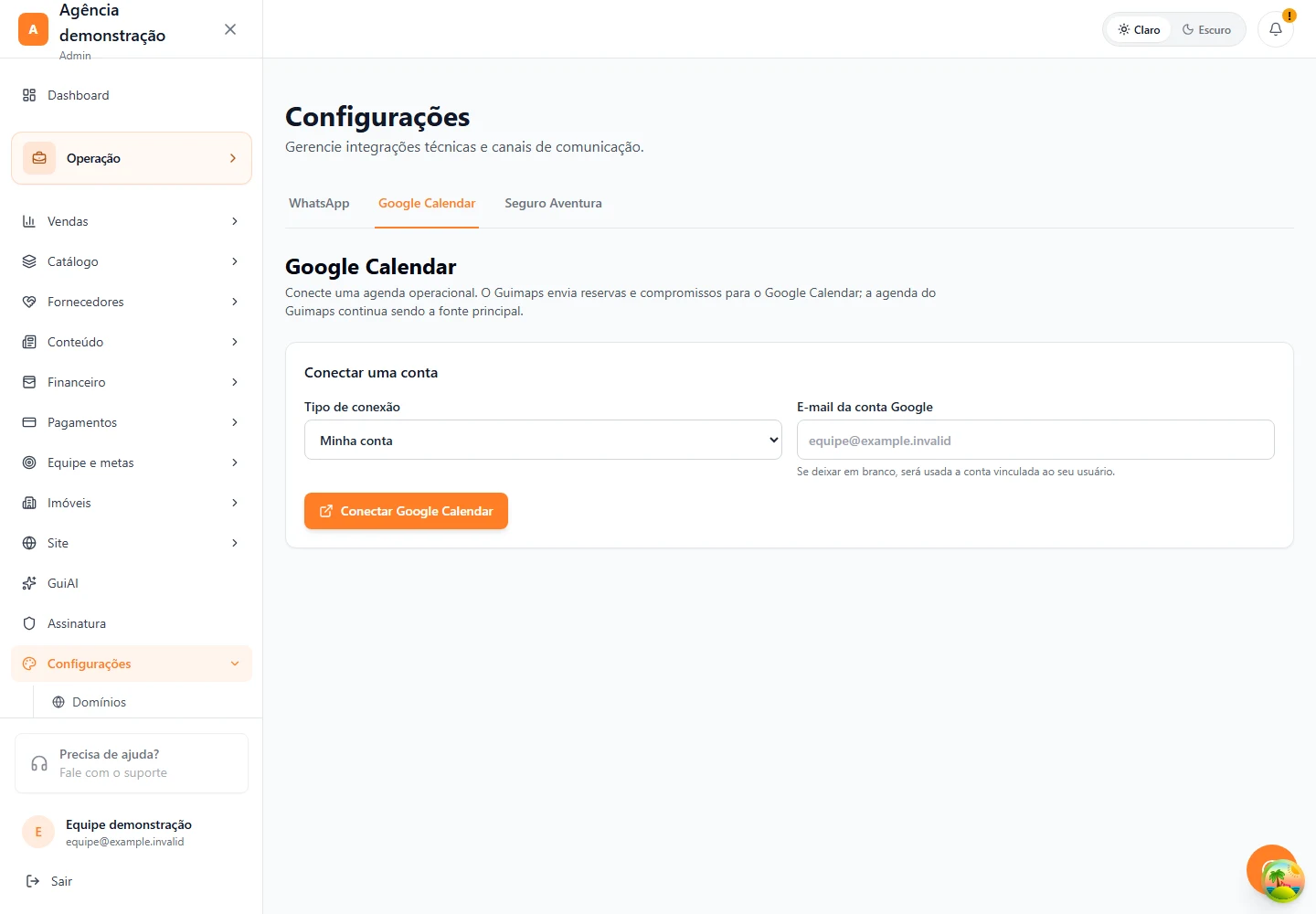This screenshot has height=914, width=1316.
Task: Click the Equipe e metas target icon
Action: click(29, 462)
